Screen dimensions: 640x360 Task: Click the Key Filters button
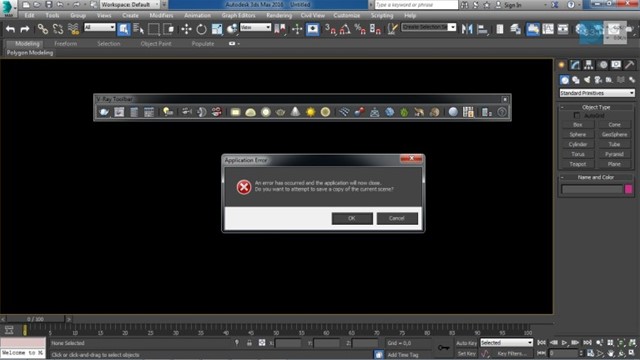(x=512, y=353)
